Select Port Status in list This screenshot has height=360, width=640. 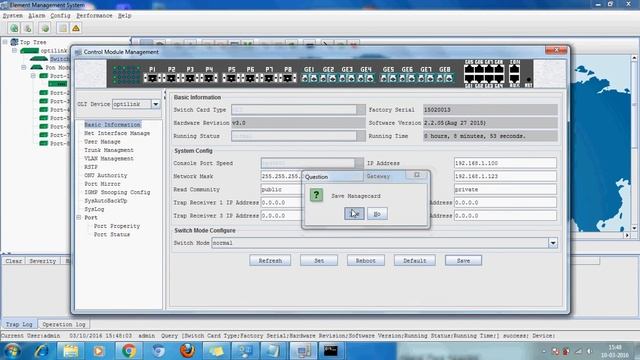click(112, 235)
